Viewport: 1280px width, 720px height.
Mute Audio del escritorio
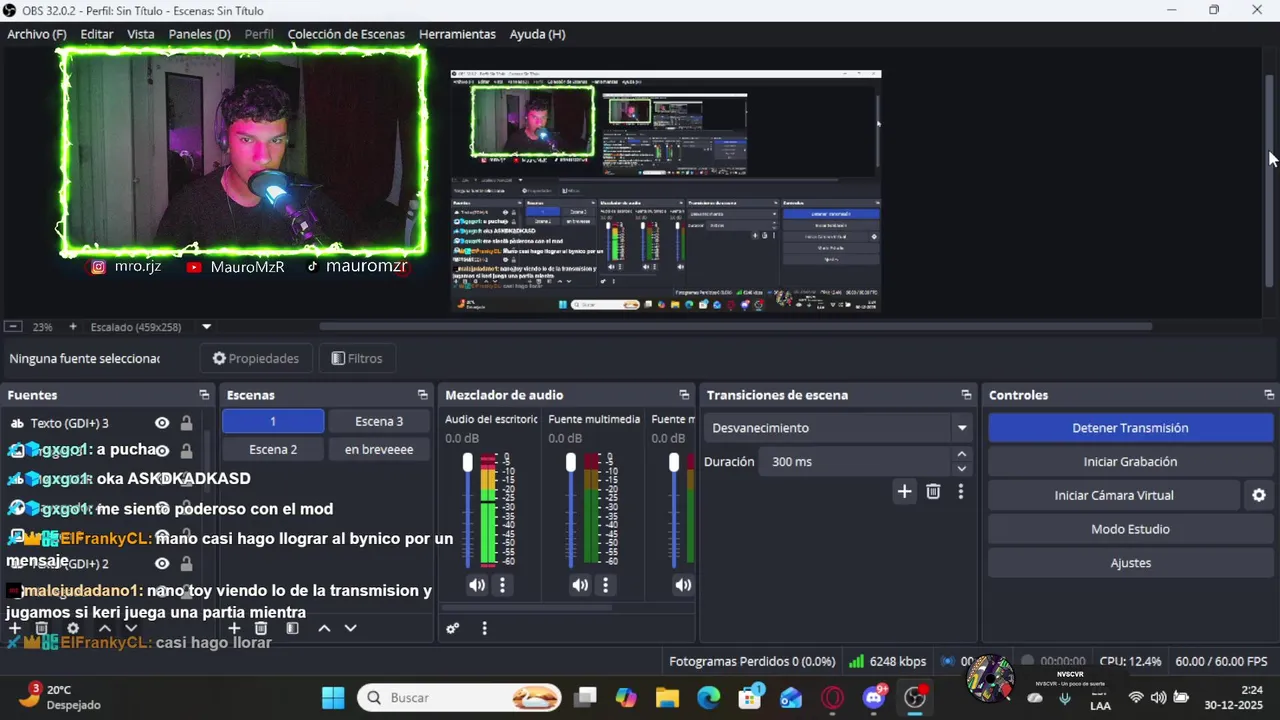[x=477, y=585]
